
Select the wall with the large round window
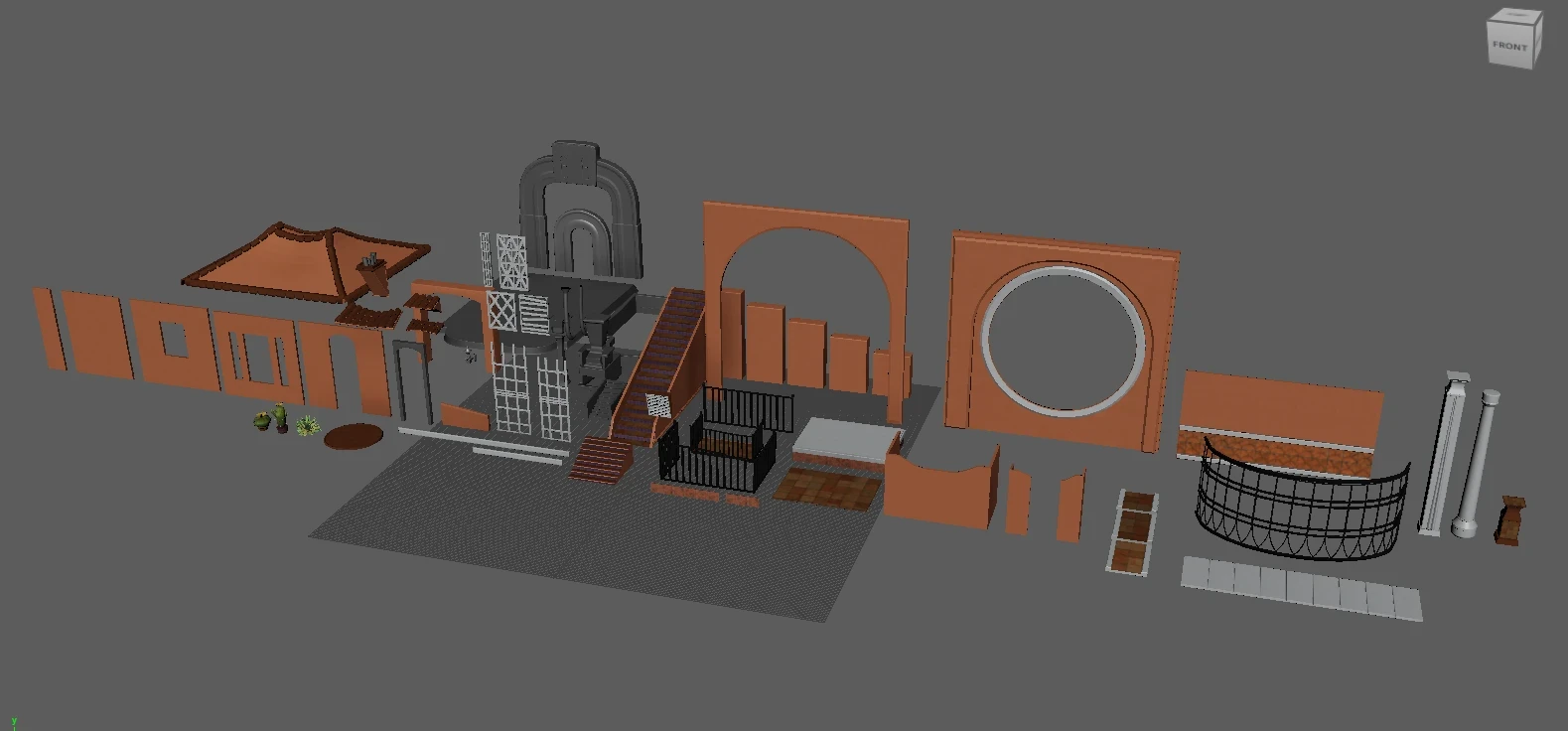click(1064, 340)
